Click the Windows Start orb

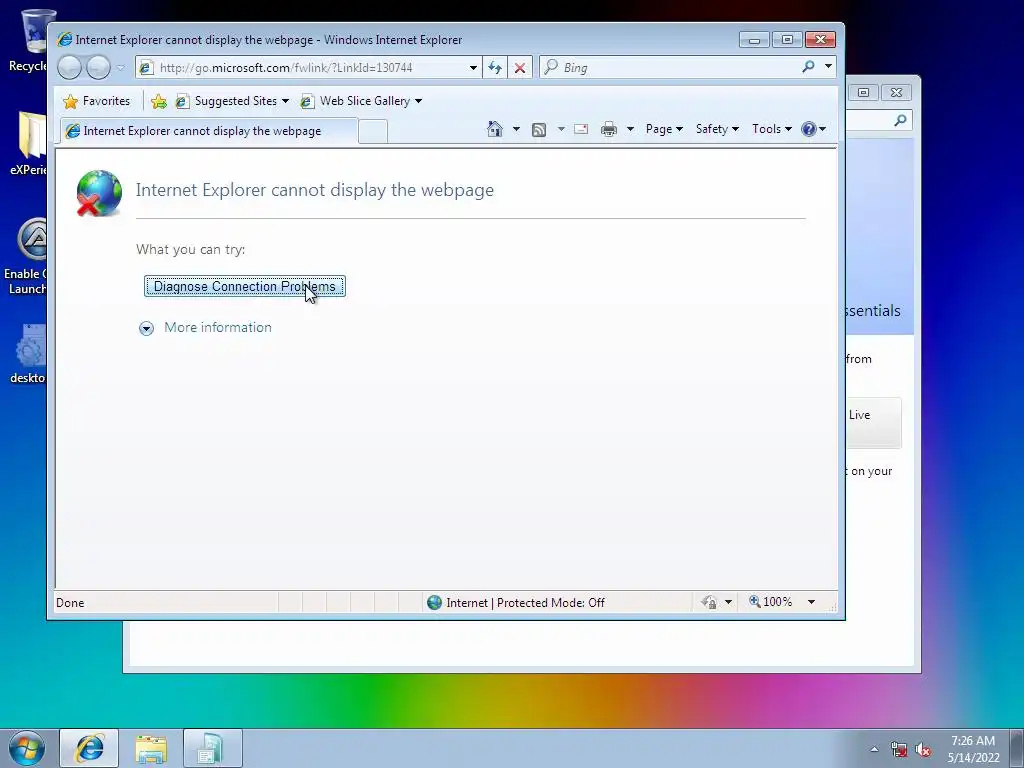pyautogui.click(x=27, y=748)
